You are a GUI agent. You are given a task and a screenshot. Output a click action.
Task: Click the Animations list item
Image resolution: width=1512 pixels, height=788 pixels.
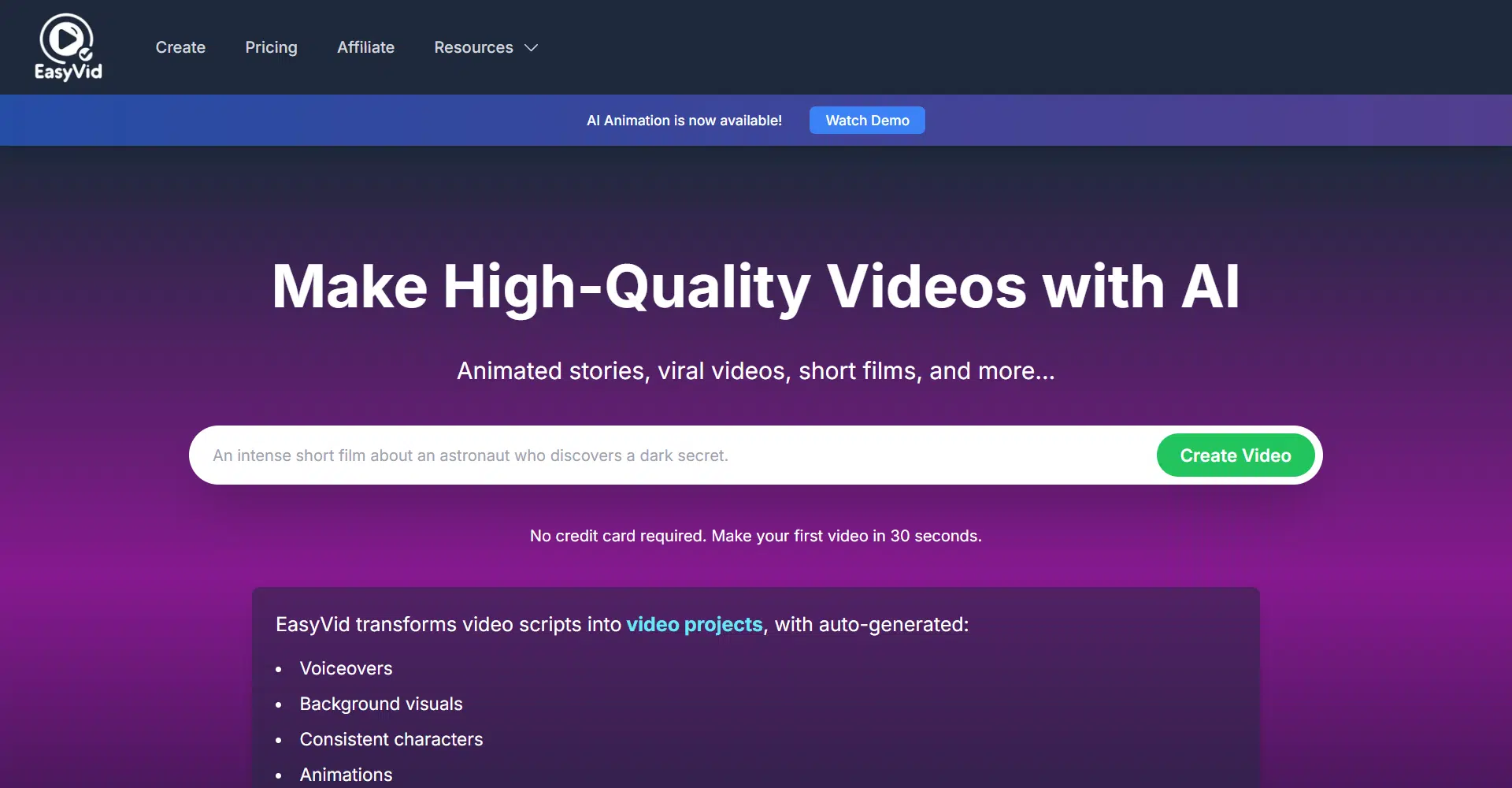346,775
